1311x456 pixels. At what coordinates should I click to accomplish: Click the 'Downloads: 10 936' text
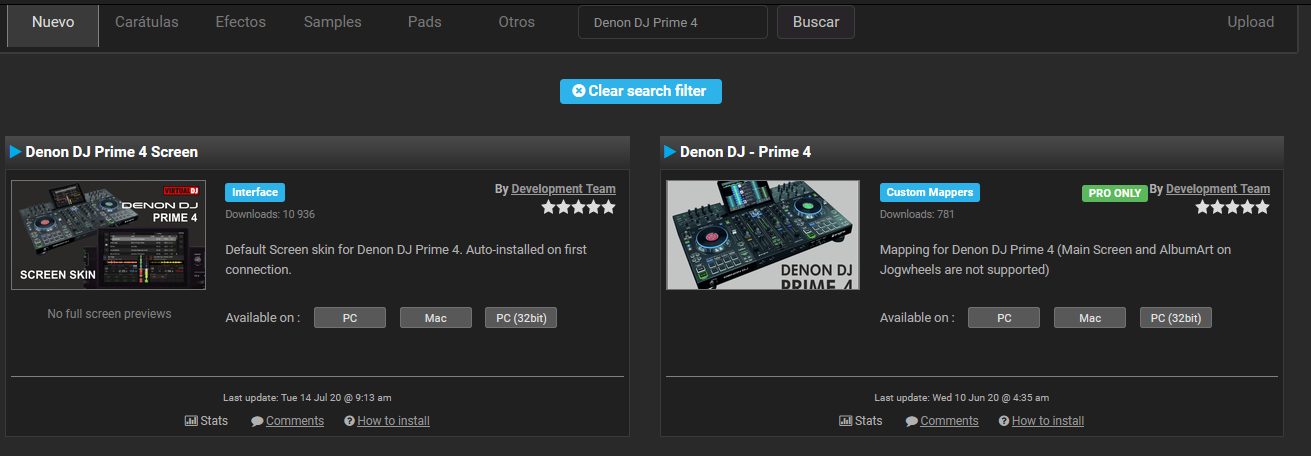270,214
